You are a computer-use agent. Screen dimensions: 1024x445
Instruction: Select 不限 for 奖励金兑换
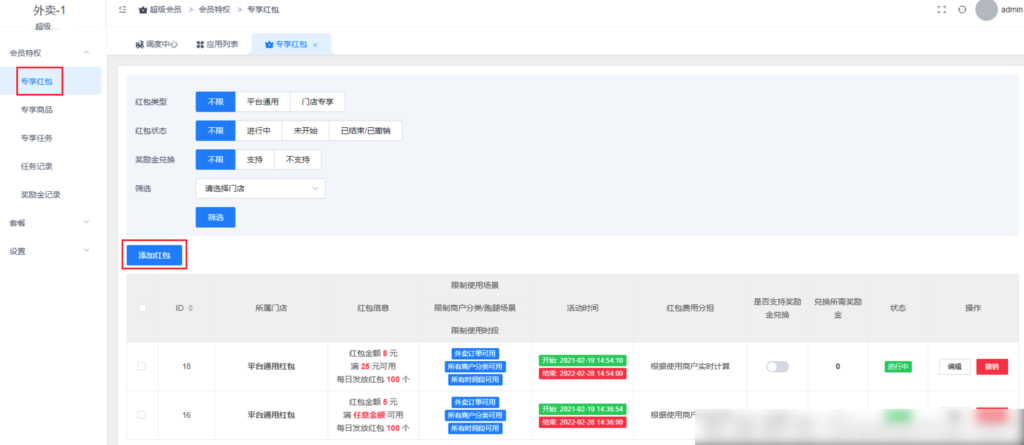click(x=216, y=159)
